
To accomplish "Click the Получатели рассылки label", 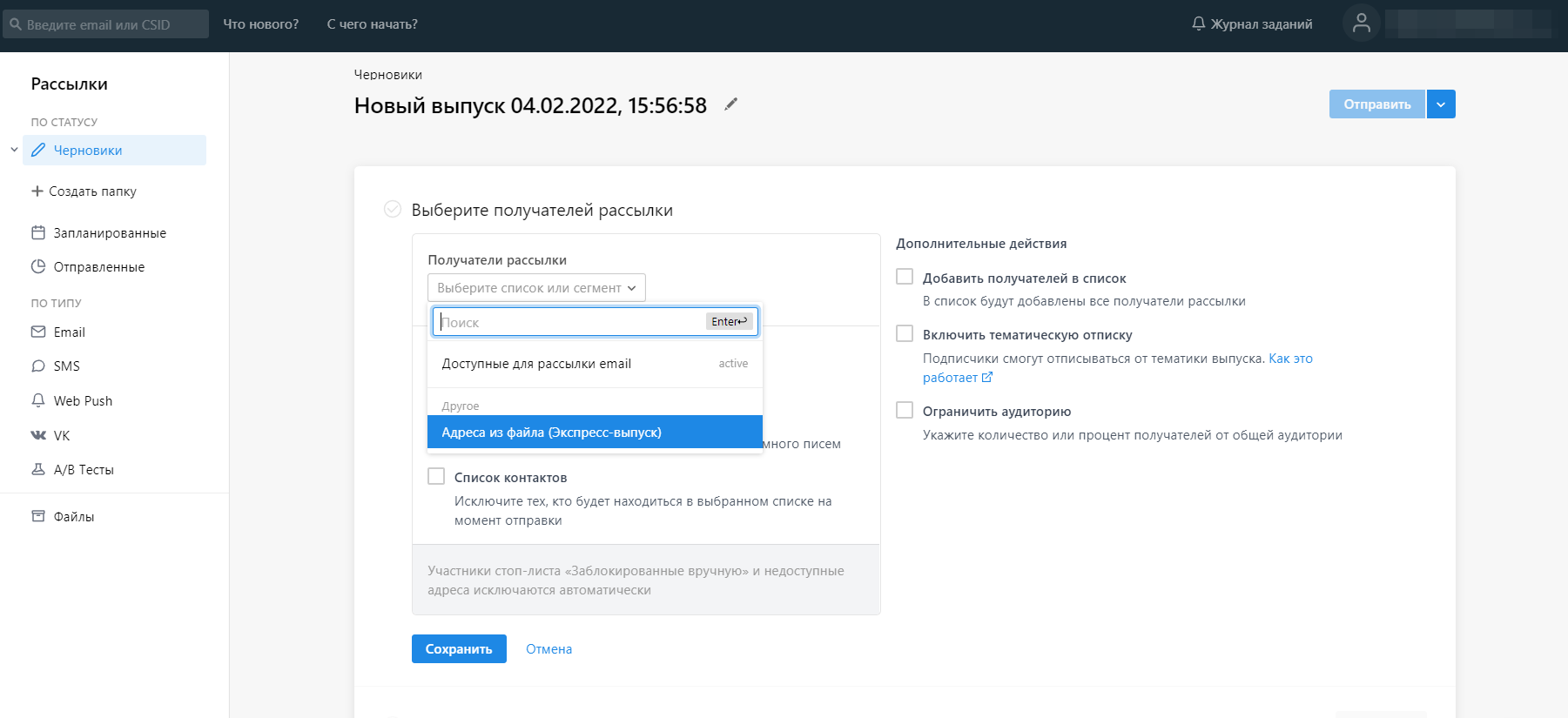I will [497, 259].
